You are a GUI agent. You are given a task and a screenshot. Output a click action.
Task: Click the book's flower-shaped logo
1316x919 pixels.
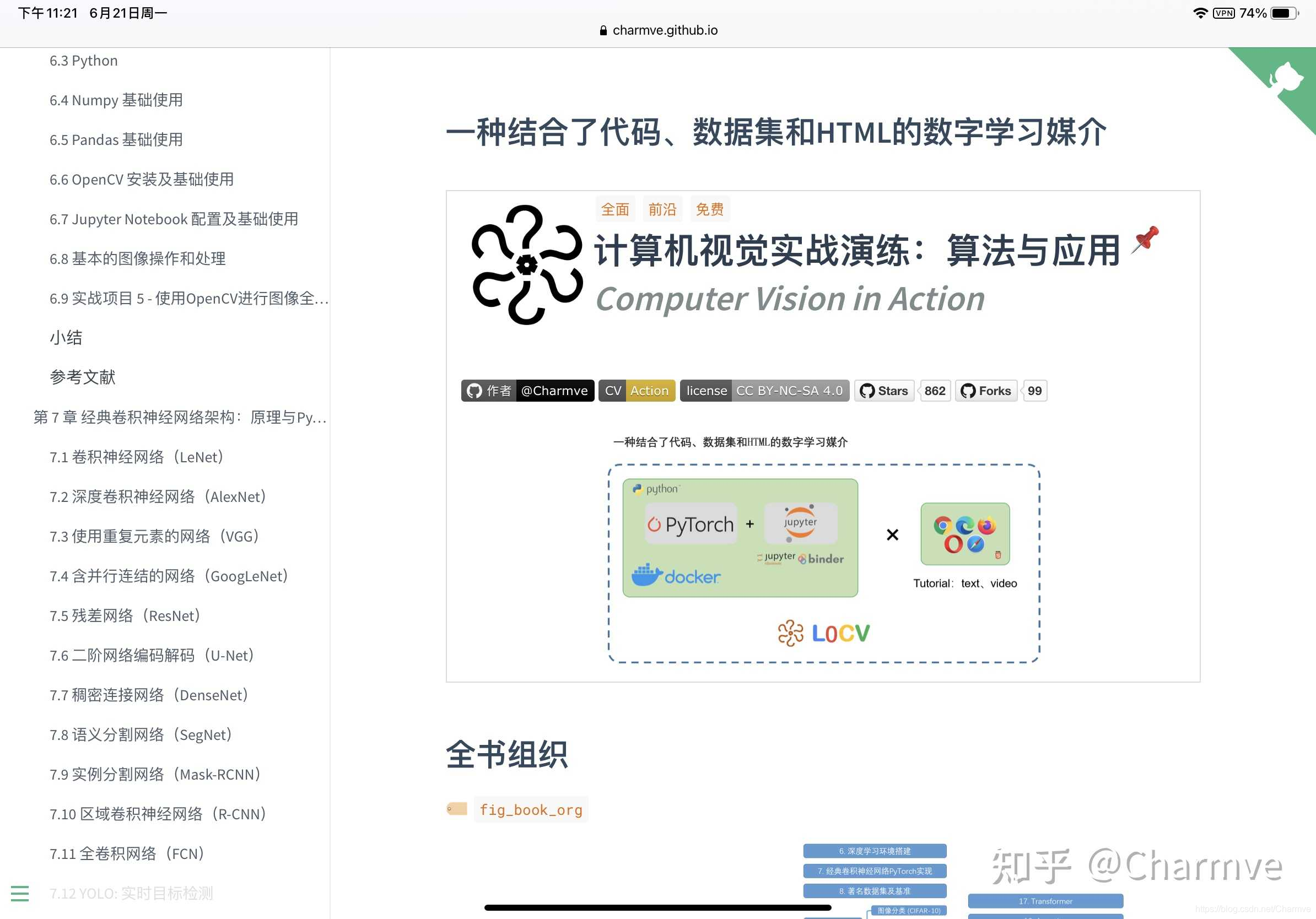pos(527,264)
